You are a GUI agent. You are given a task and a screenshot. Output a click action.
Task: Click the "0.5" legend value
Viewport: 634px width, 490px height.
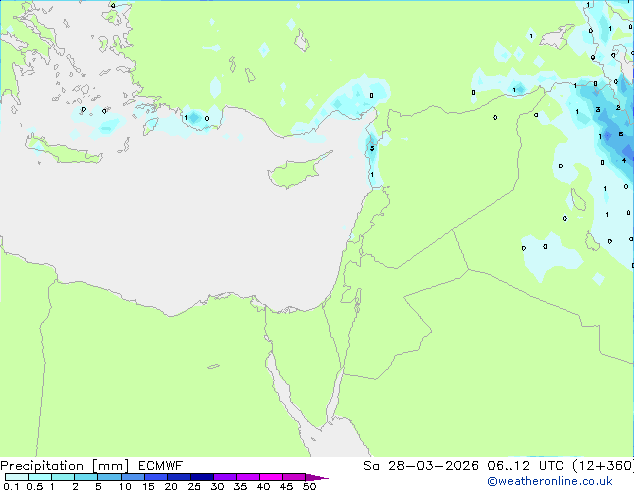click(x=34, y=486)
